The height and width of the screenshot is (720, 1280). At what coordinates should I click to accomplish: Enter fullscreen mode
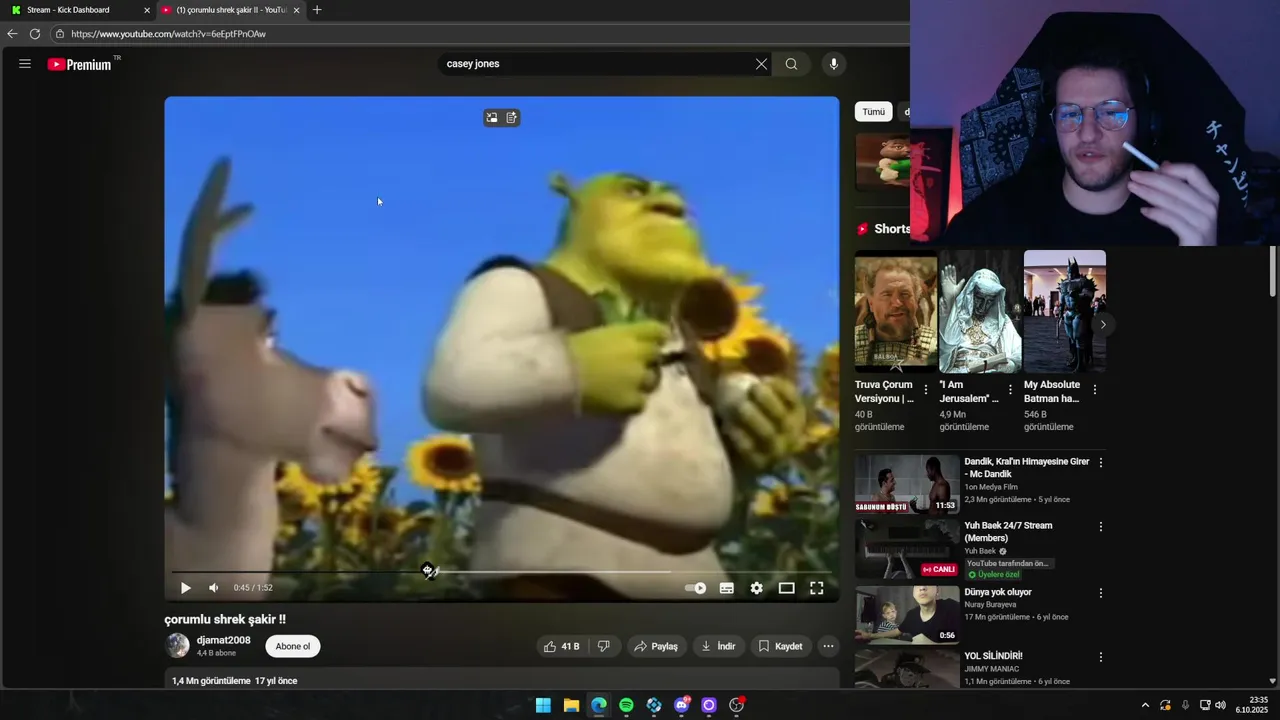click(816, 588)
